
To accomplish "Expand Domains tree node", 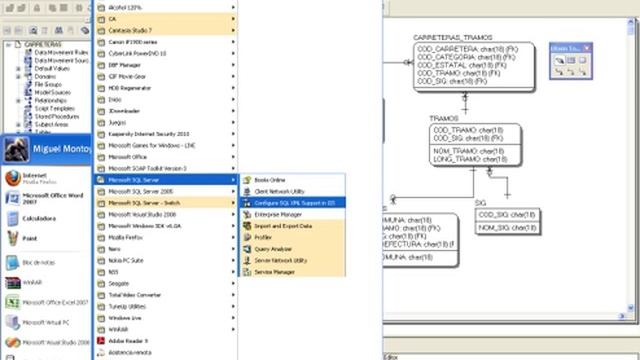I will 18,76.
